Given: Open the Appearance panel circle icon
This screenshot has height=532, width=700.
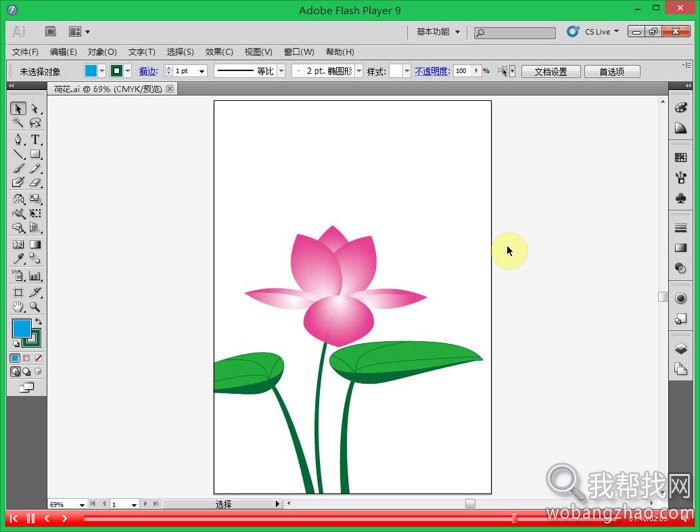Looking at the screenshot, I should tap(680, 298).
